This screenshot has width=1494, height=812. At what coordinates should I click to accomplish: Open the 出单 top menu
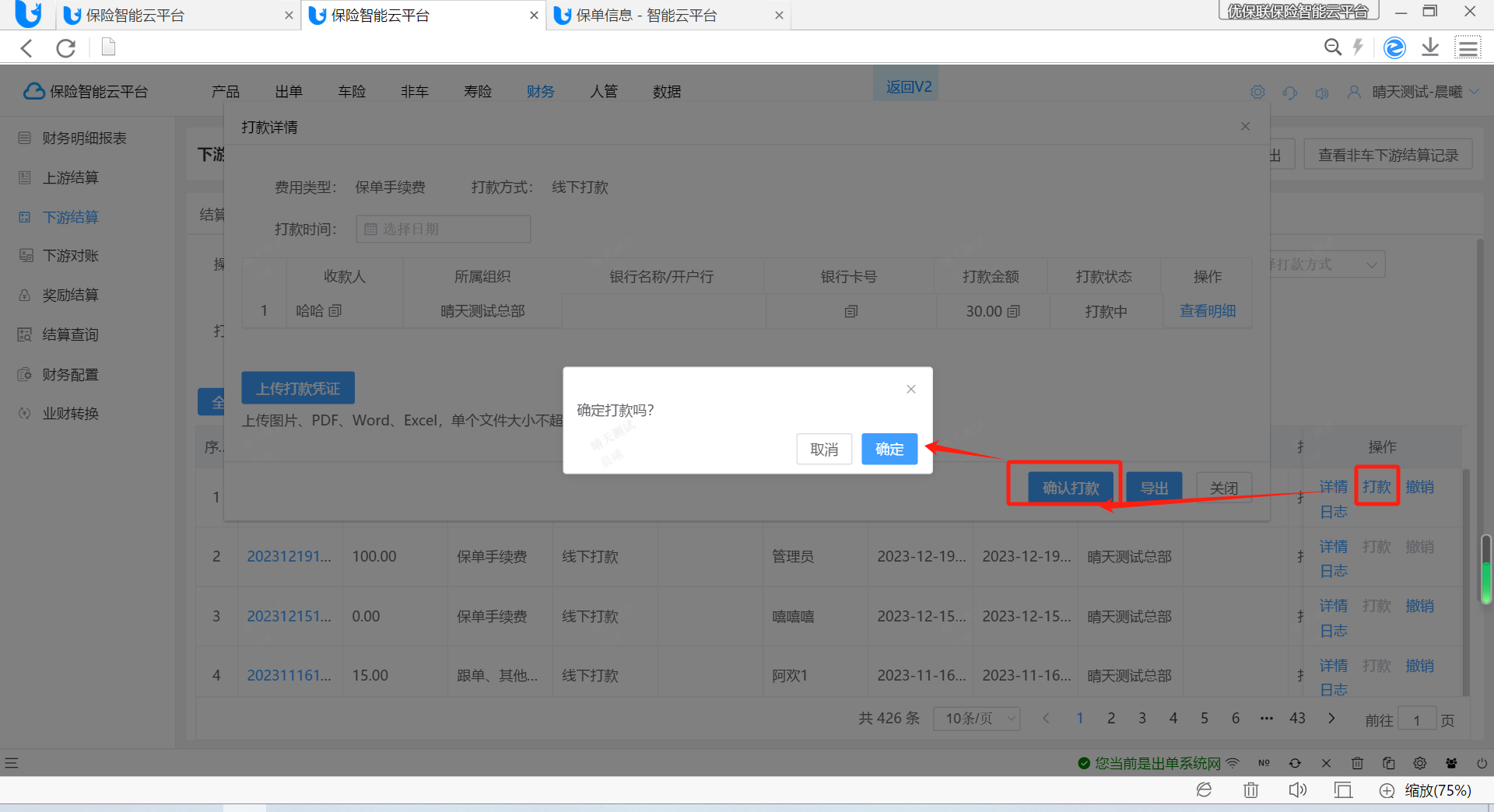click(289, 92)
